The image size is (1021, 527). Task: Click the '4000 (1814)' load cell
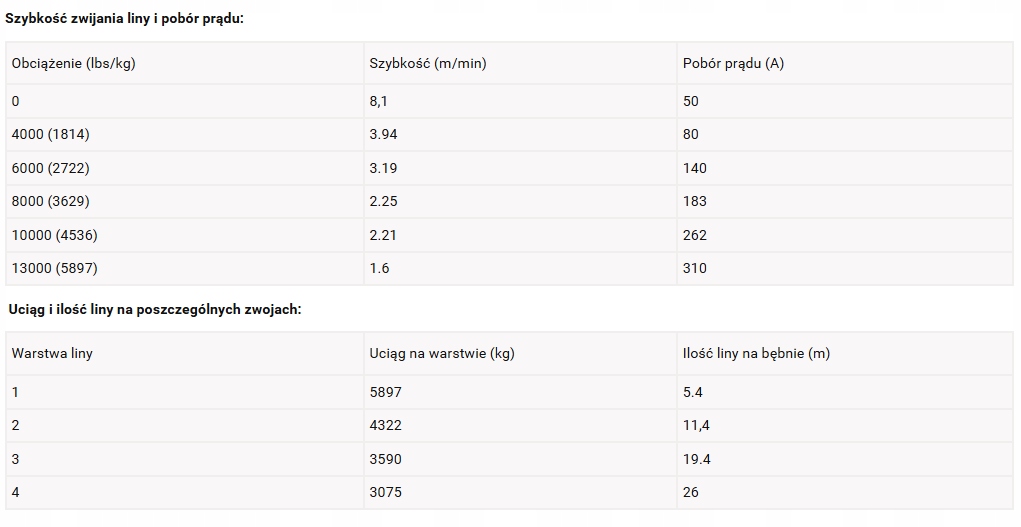tap(50, 134)
